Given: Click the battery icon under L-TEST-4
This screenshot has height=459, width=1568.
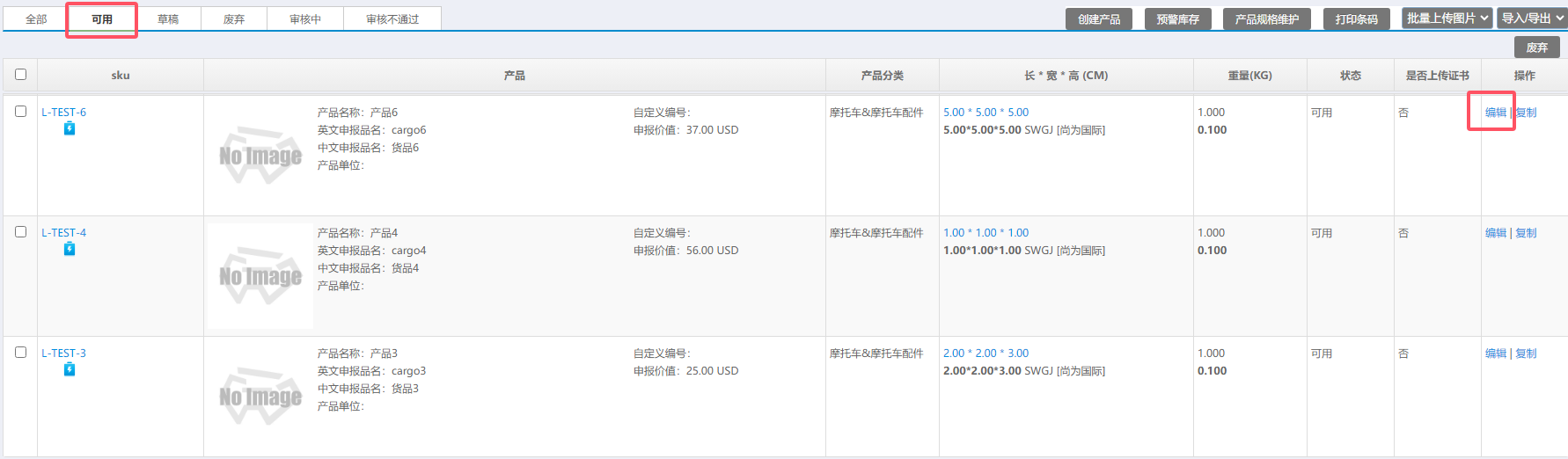Looking at the screenshot, I should (x=70, y=250).
